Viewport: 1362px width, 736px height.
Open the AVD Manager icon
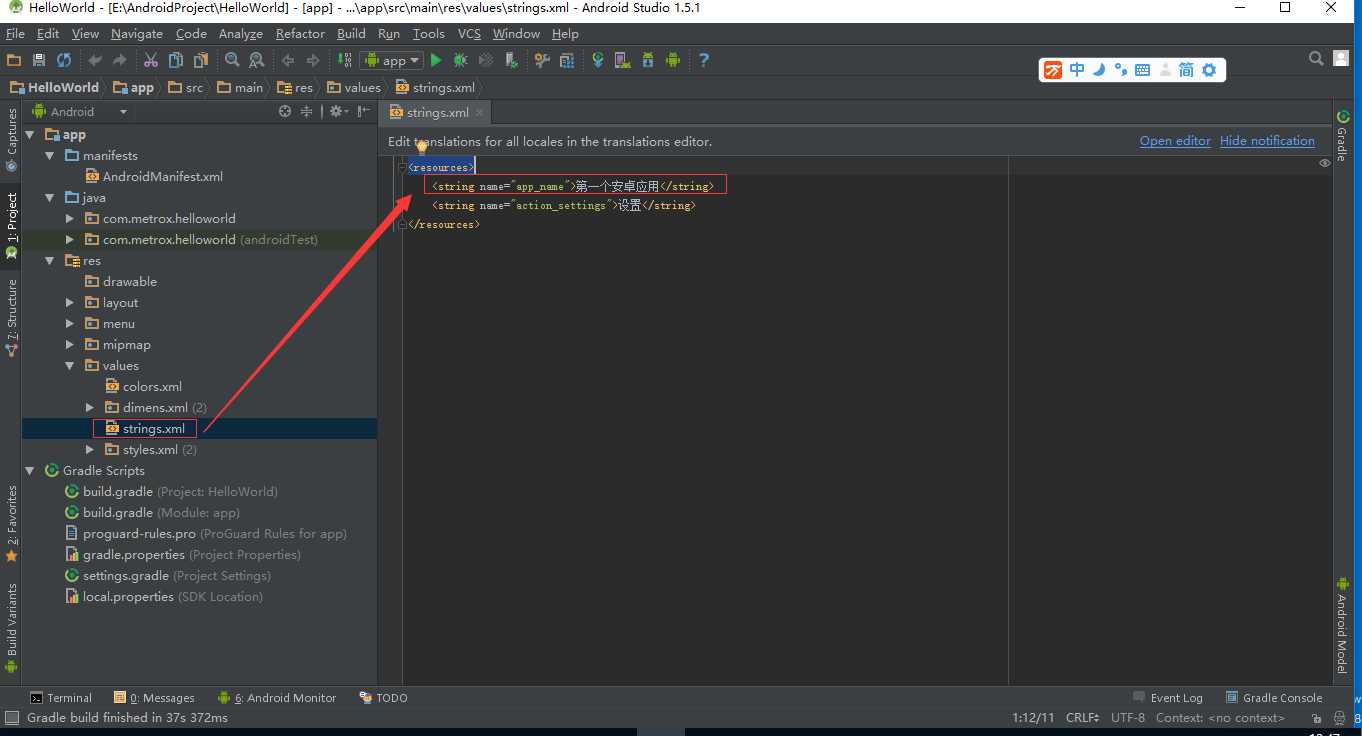623,60
